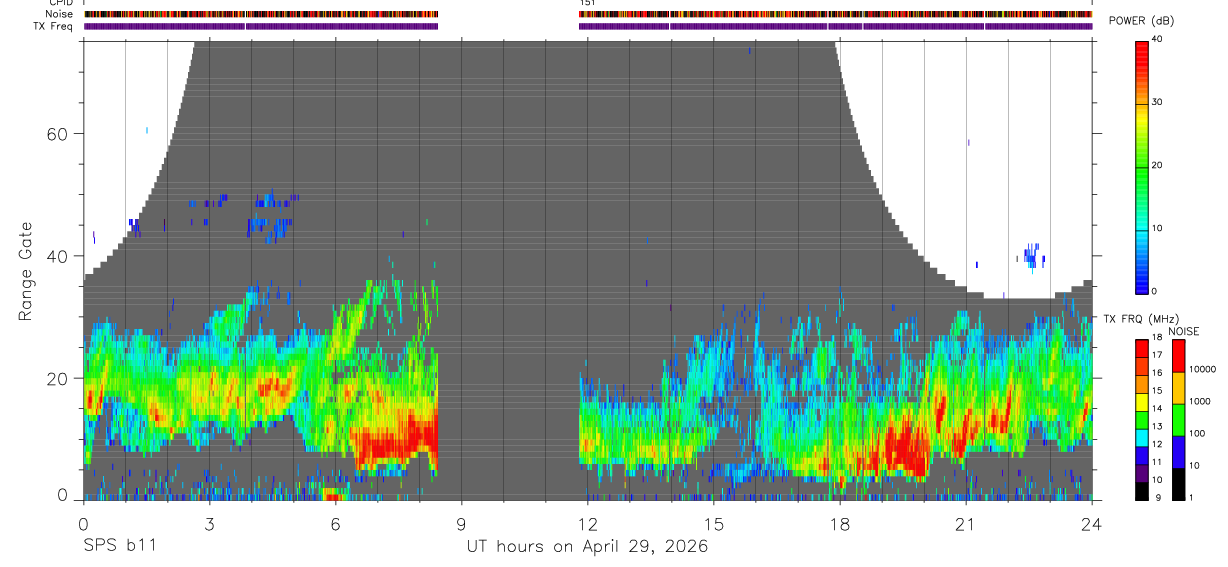Click the 10000 tick on NOISE scale
The image size is (1228, 567).
click(1202, 369)
